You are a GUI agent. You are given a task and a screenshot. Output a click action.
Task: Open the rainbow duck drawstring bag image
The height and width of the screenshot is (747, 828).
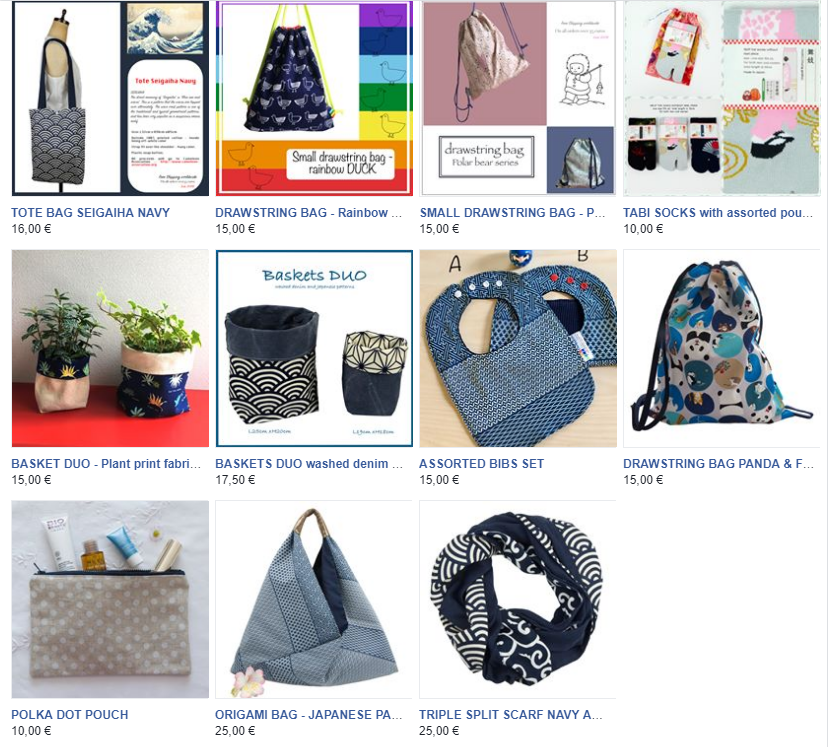point(314,98)
